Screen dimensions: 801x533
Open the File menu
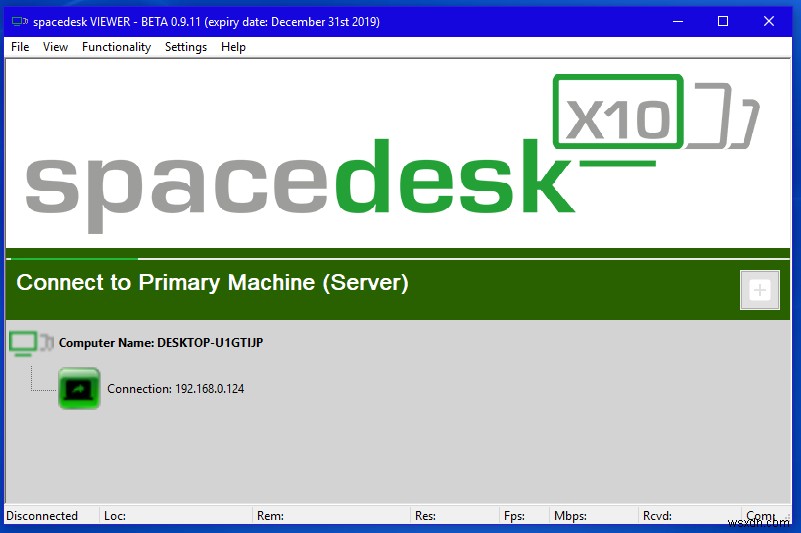tap(20, 47)
